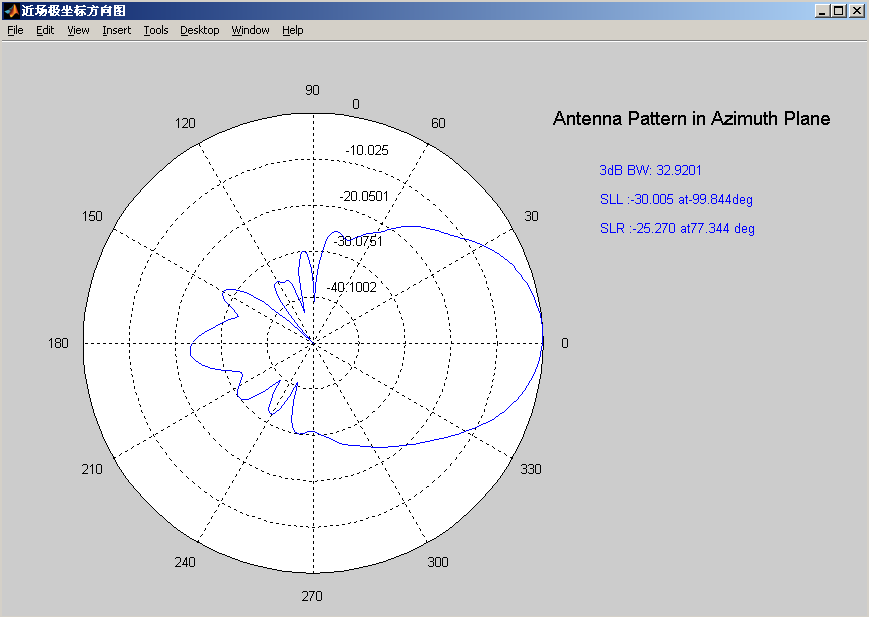This screenshot has height=617, width=869.
Task: Click the 30 degree angle label
Action: 531,216
